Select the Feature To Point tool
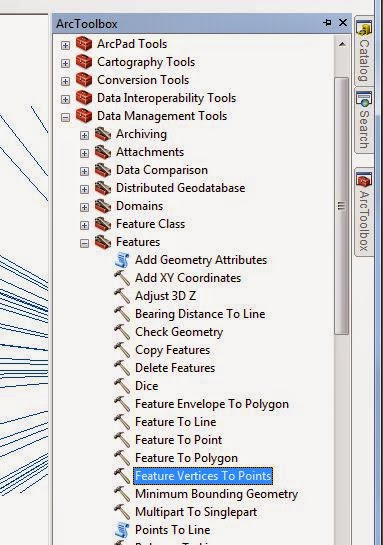Image resolution: width=383 pixels, height=545 pixels. [178, 440]
